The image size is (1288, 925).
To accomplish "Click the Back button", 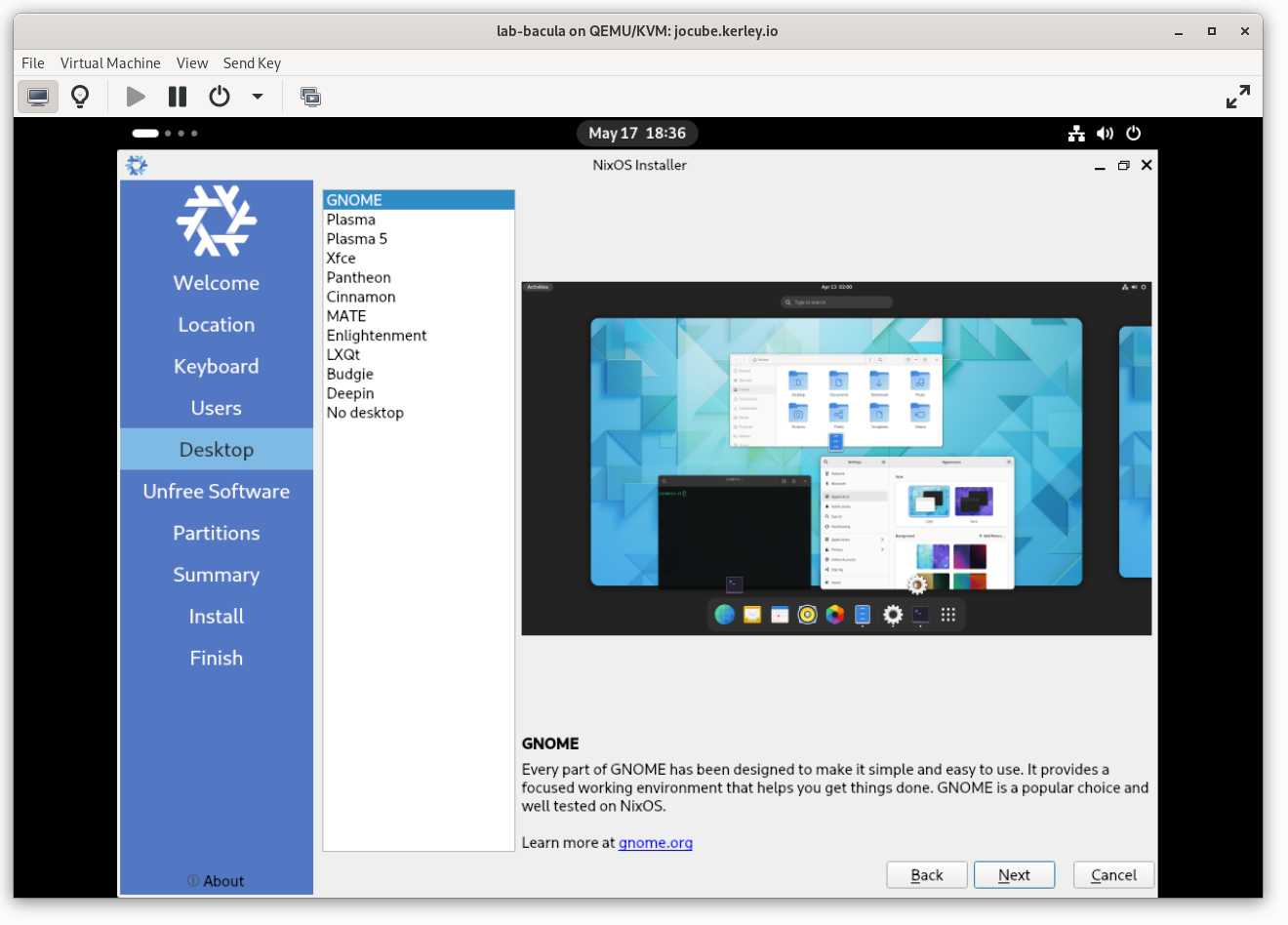I will pos(927,875).
